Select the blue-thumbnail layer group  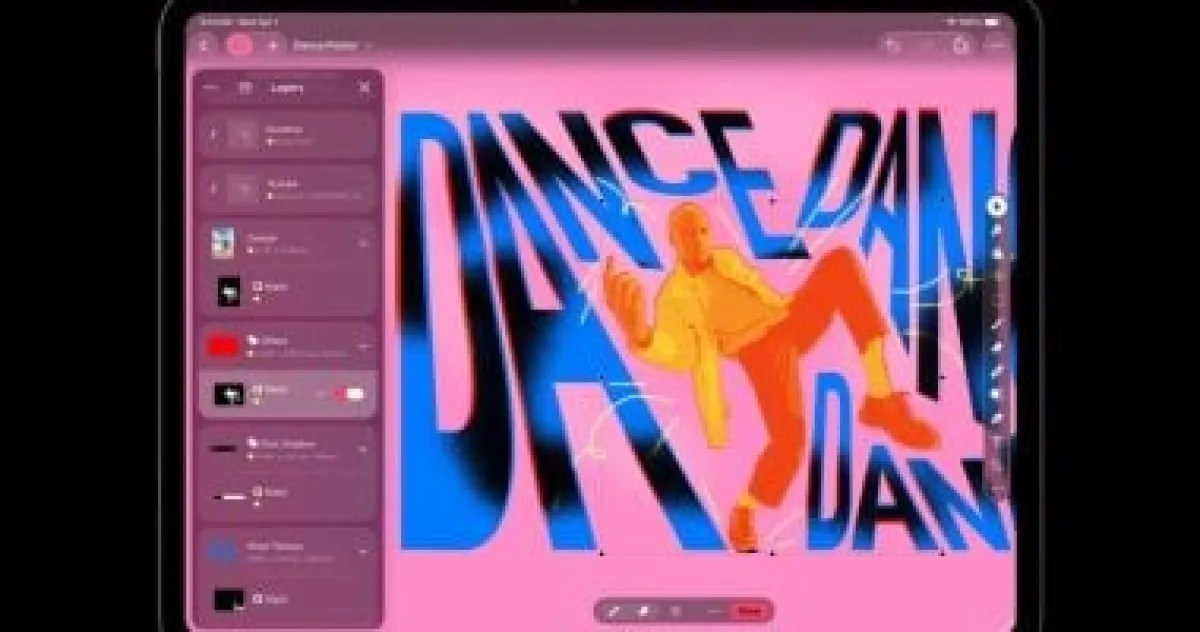tap(288, 551)
